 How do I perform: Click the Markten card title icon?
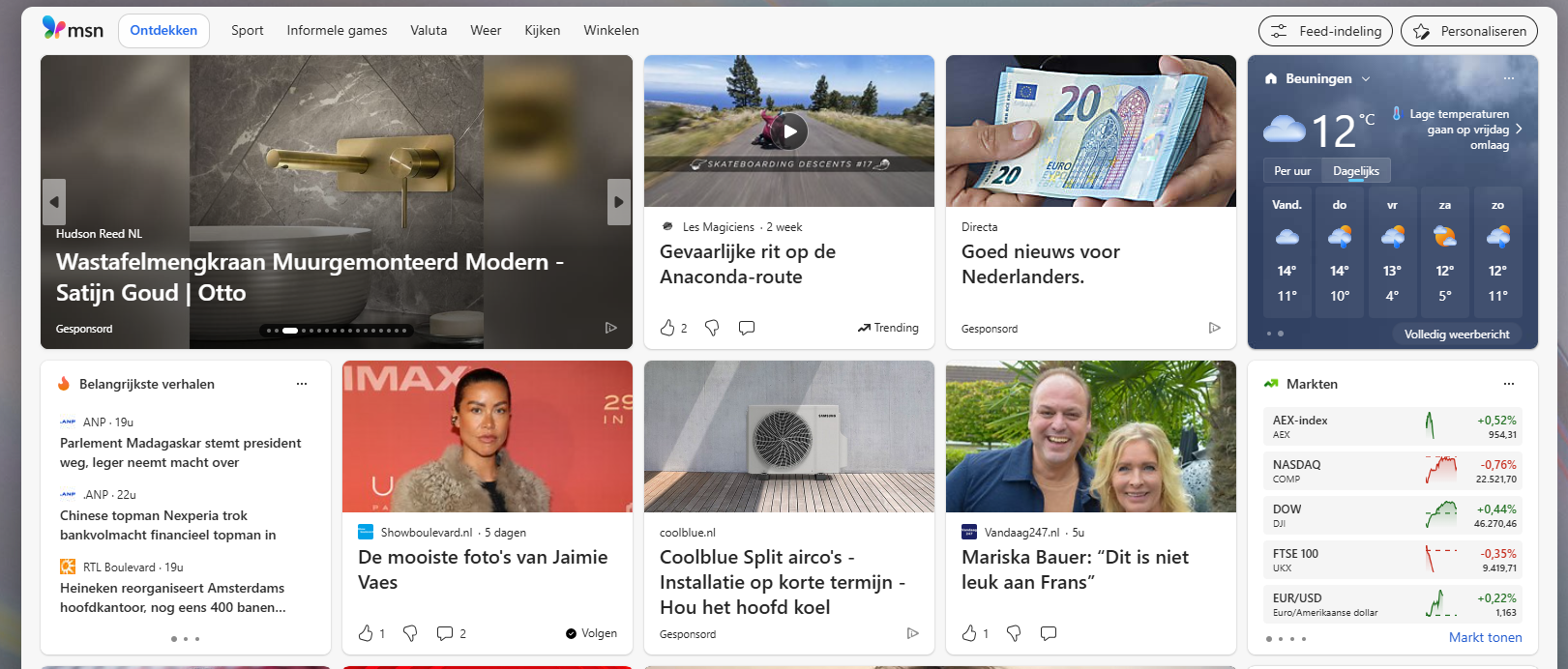click(1271, 384)
